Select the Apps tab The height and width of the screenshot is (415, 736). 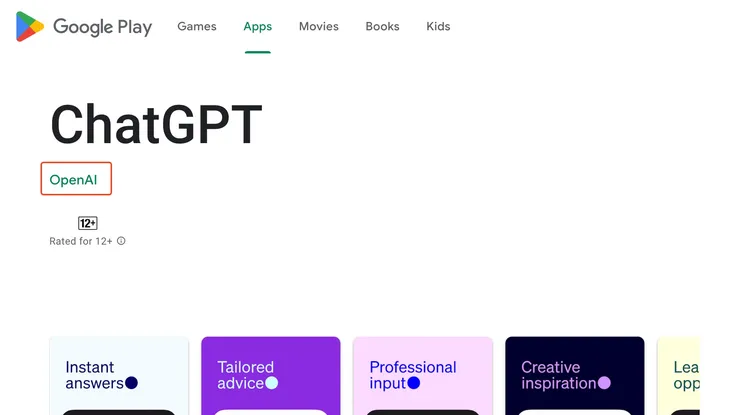pos(257,26)
